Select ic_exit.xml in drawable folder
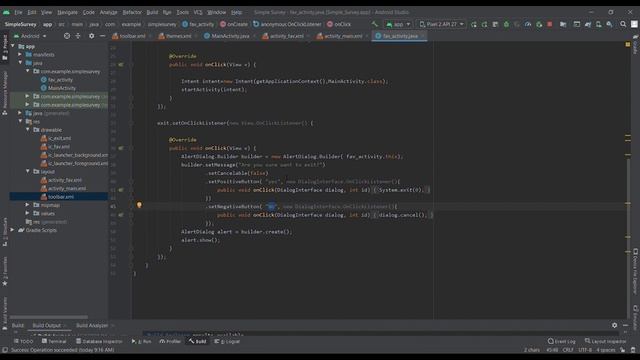 [x=60, y=138]
